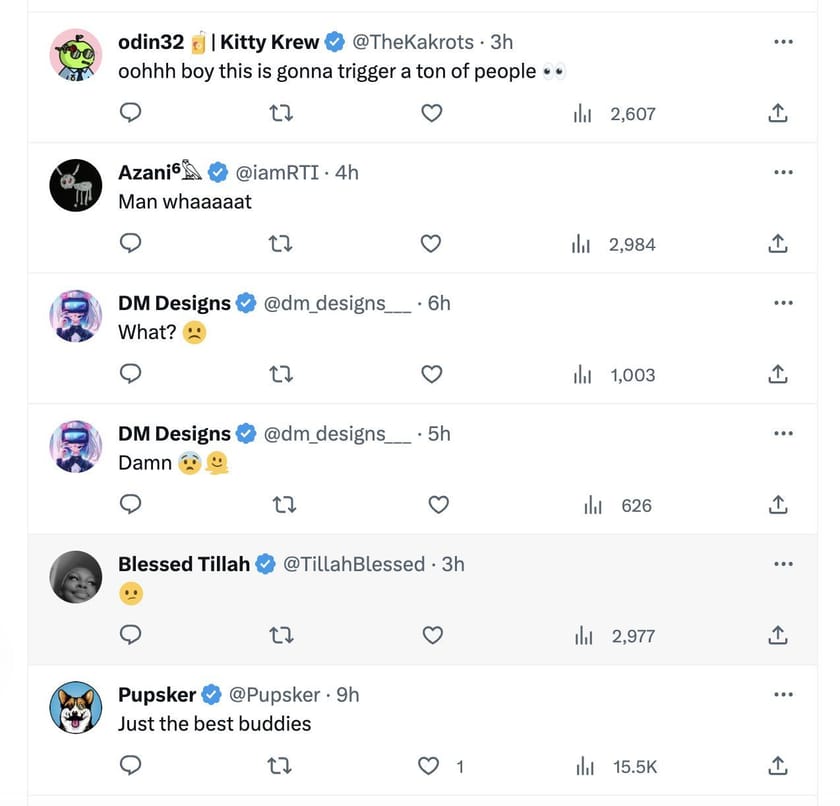Viewport: 840px width, 806px height.
Task: Open Azani's profile avatar
Action: (x=76, y=185)
